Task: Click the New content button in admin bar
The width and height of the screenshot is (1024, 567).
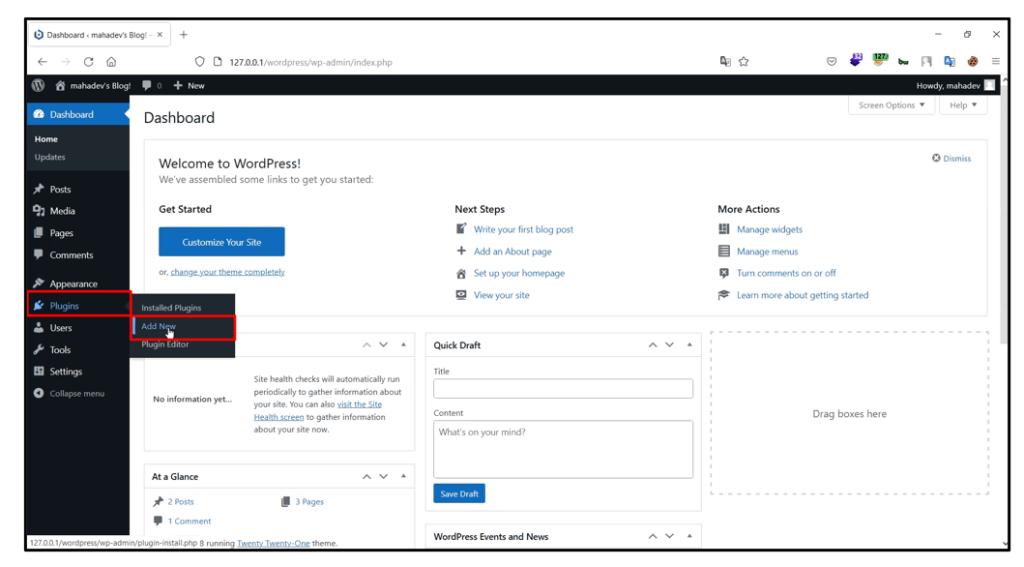Action: click(189, 86)
